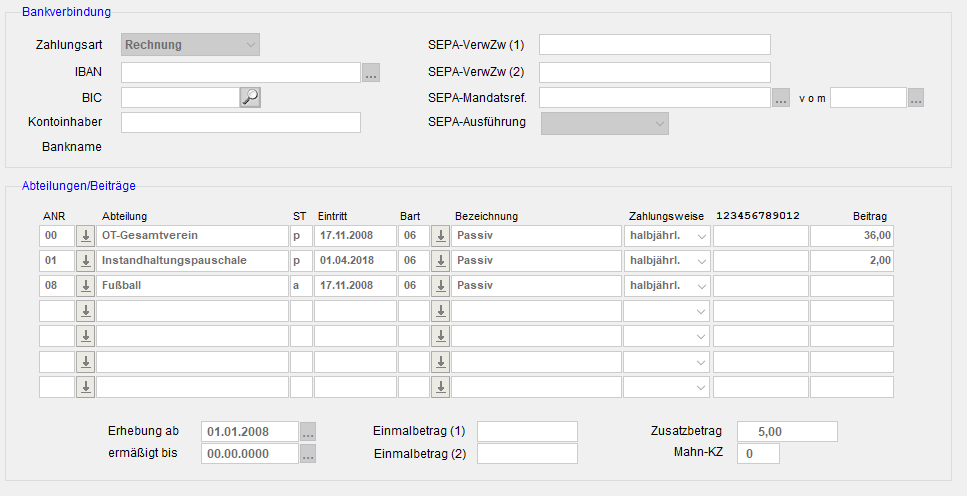
Task: Focus the SEPA-VerwZw (1) text field
Action: (655, 45)
